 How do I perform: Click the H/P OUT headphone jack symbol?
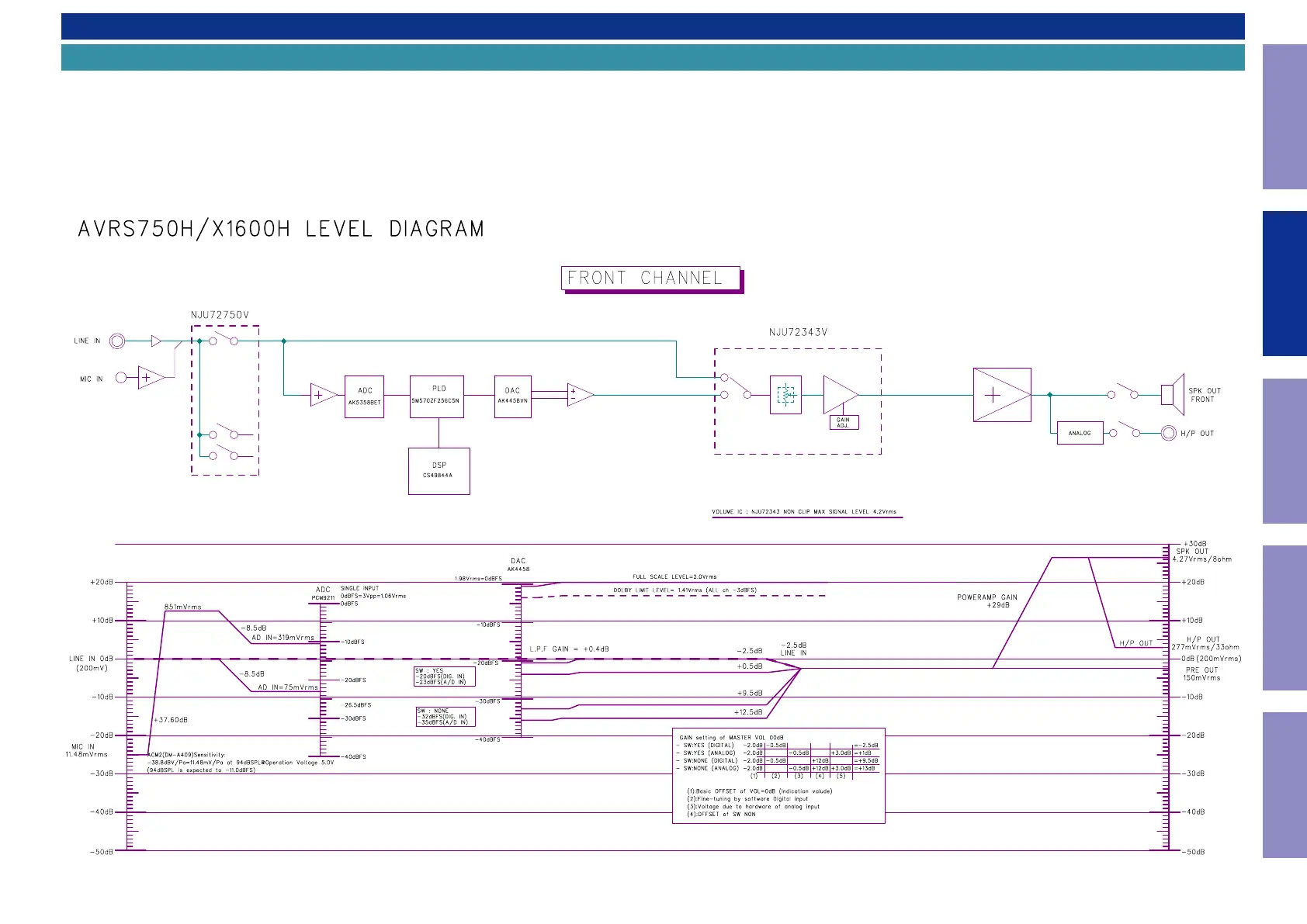coord(1168,433)
